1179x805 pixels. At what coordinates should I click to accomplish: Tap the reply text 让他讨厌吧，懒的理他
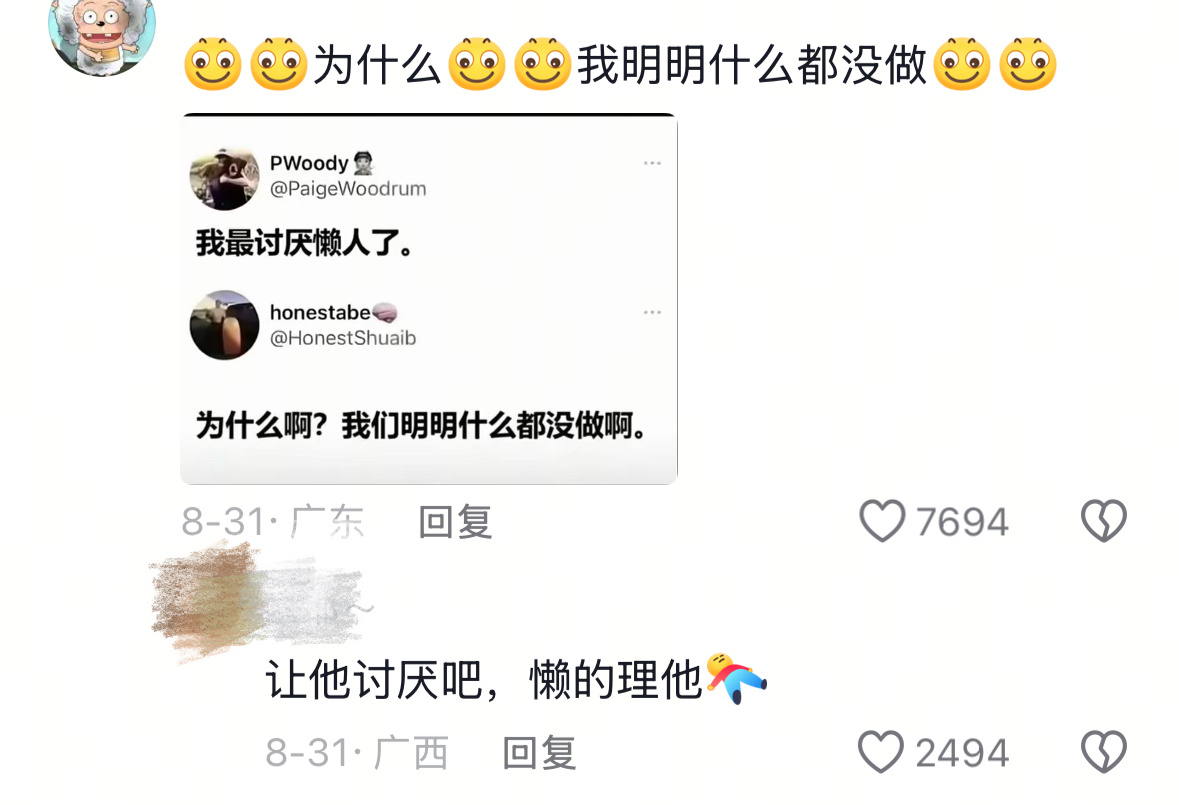(x=483, y=679)
